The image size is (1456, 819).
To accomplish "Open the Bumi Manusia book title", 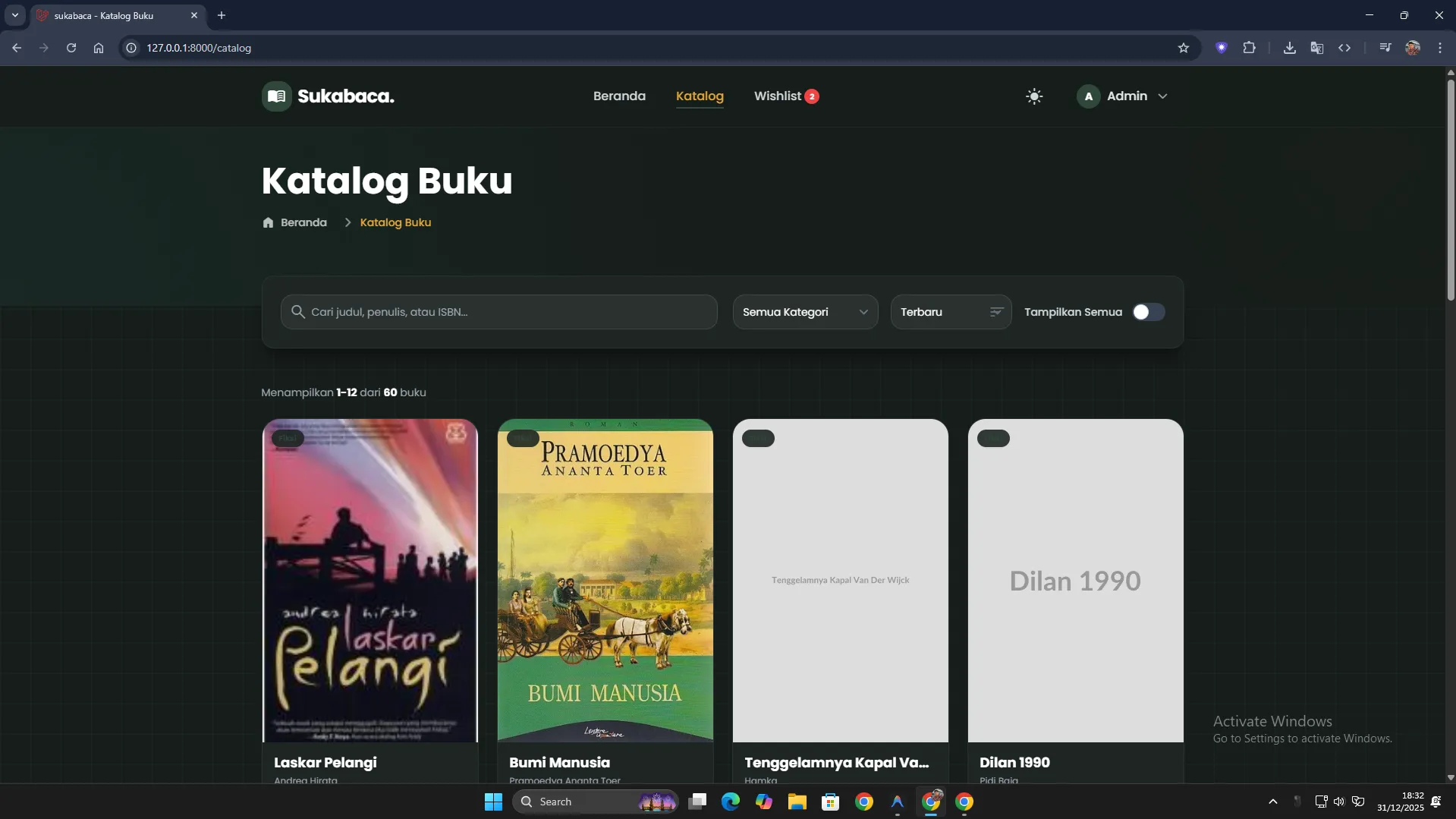I will tap(559, 762).
